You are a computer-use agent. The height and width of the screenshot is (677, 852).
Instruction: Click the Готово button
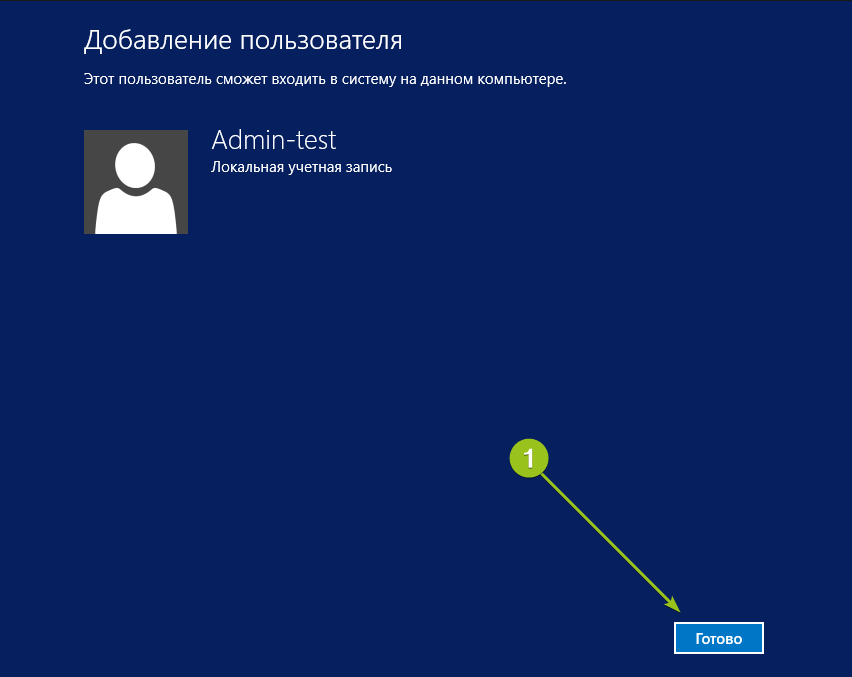click(x=718, y=638)
